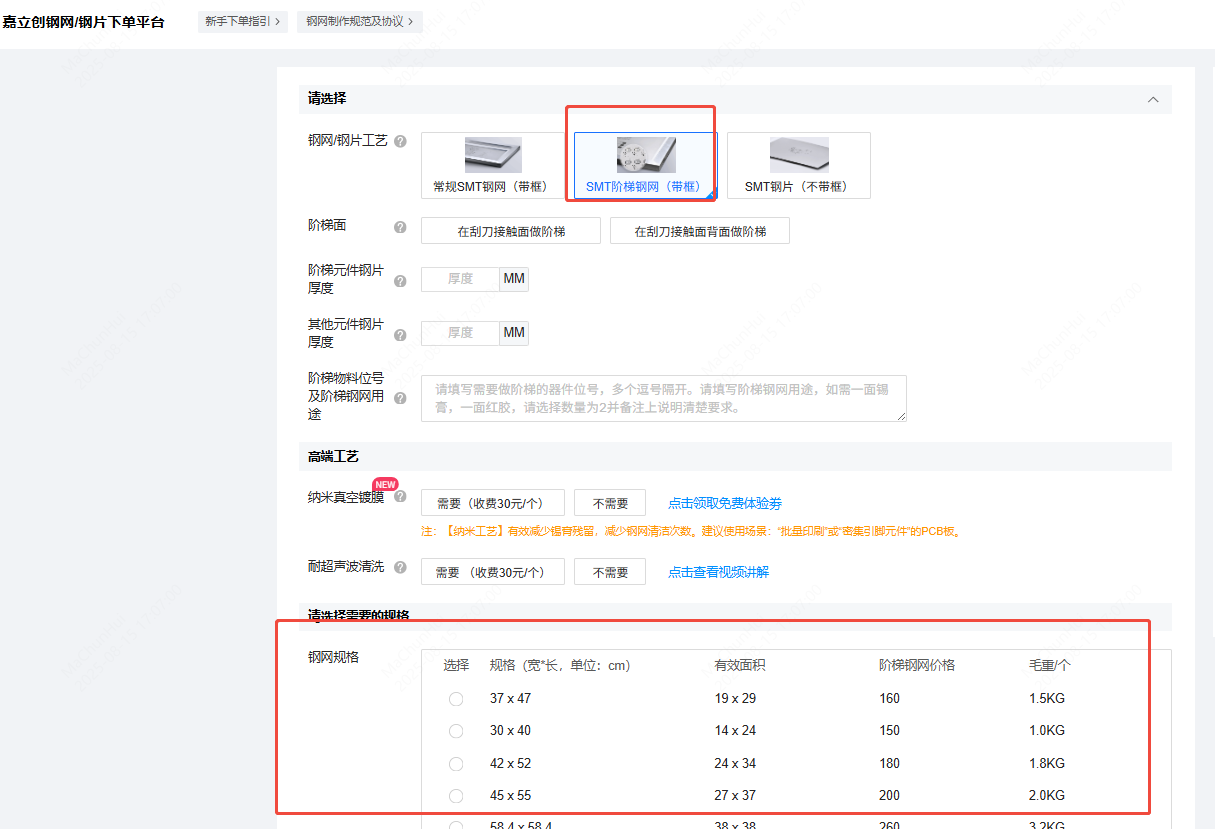The image size is (1215, 829).
Task: Click help icon next to 钢网/钢片工艺
Action: [x=400, y=141]
